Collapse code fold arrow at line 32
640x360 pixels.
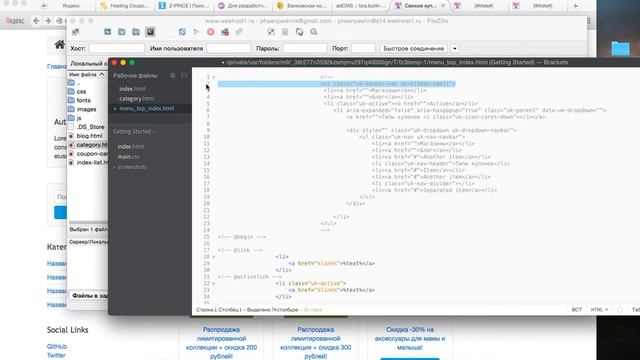click(x=213, y=283)
